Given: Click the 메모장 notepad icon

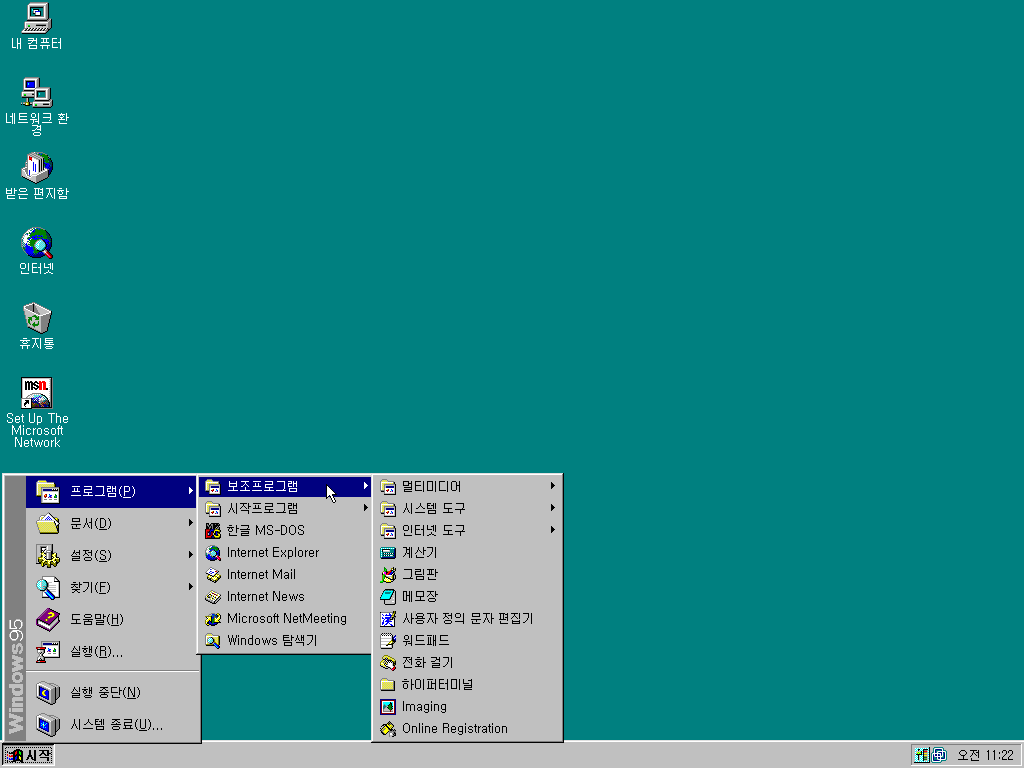Looking at the screenshot, I should [388, 597].
